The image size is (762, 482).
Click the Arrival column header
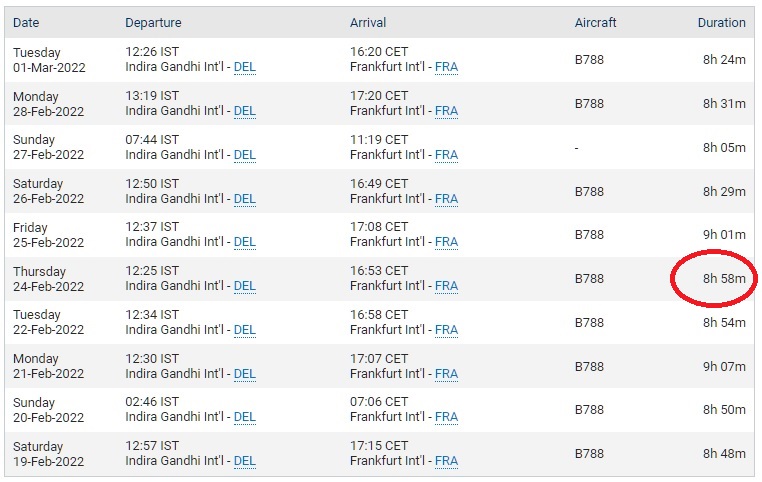368,23
